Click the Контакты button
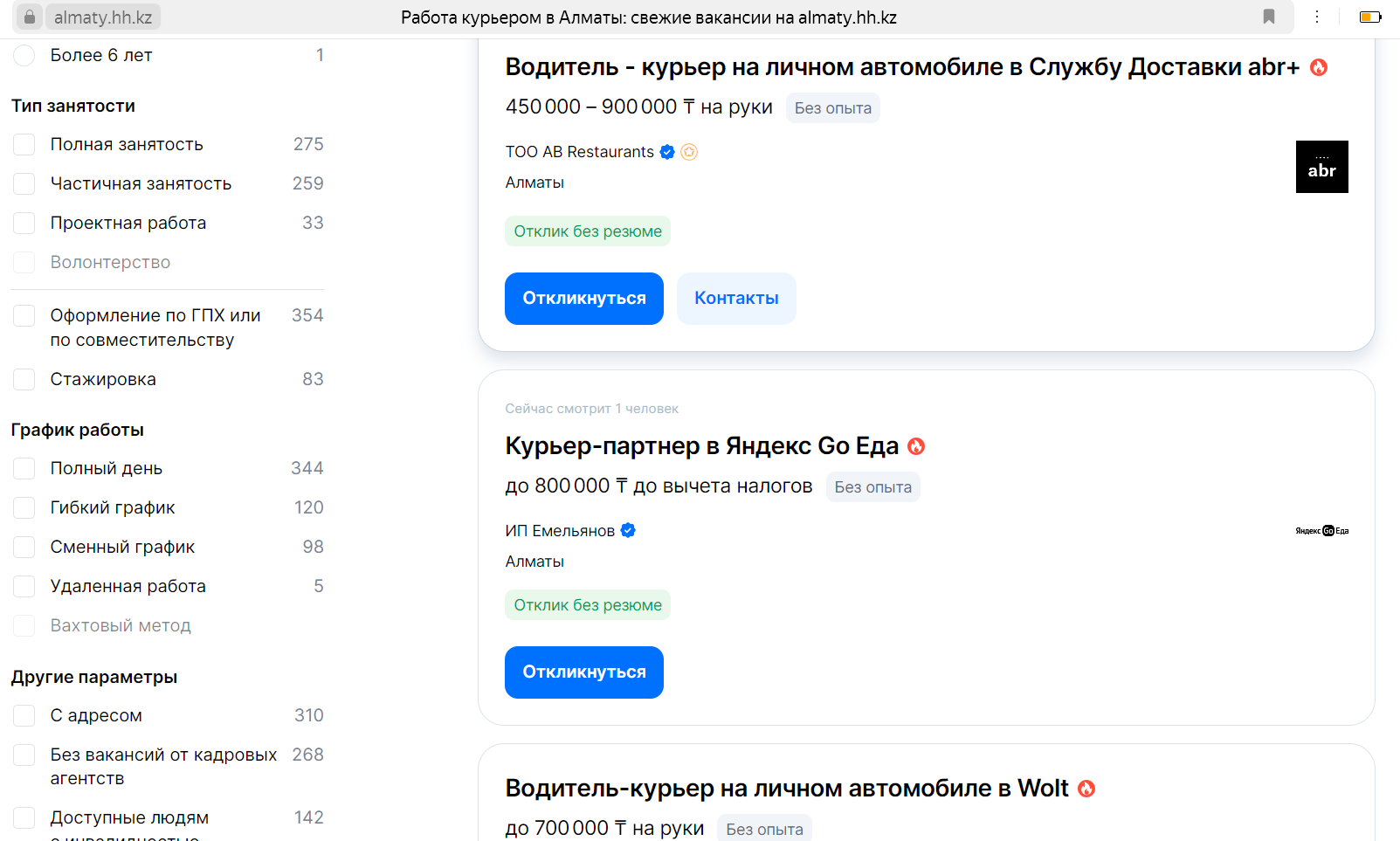 pyautogui.click(x=736, y=299)
